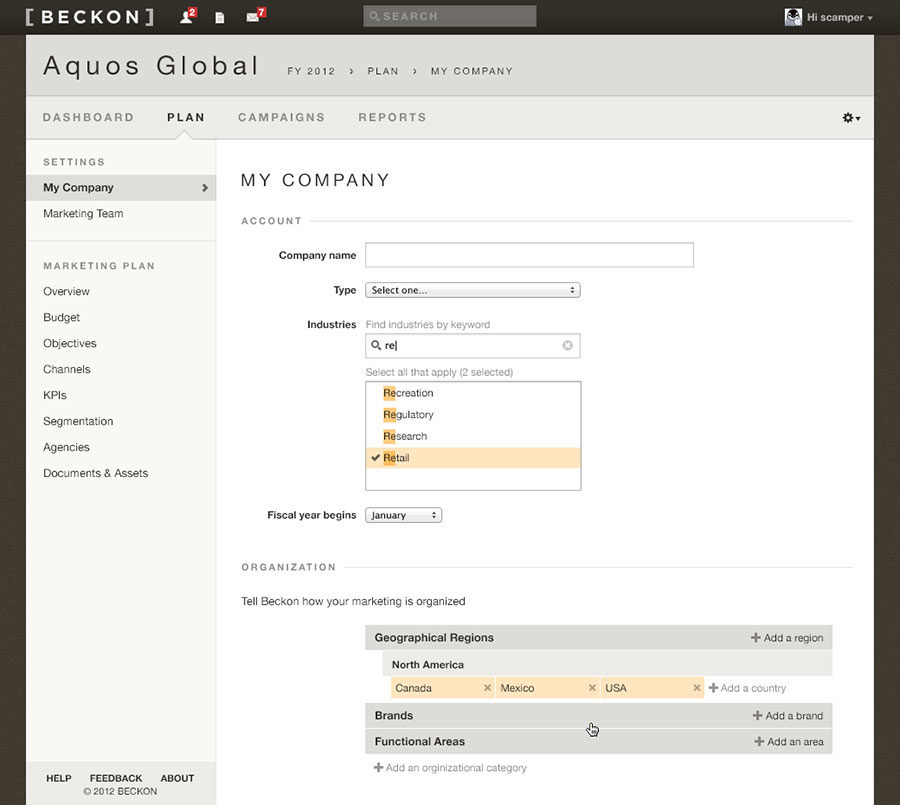Select the Regulatory industry
Viewport: 900px width, 805px height.
coord(473,415)
